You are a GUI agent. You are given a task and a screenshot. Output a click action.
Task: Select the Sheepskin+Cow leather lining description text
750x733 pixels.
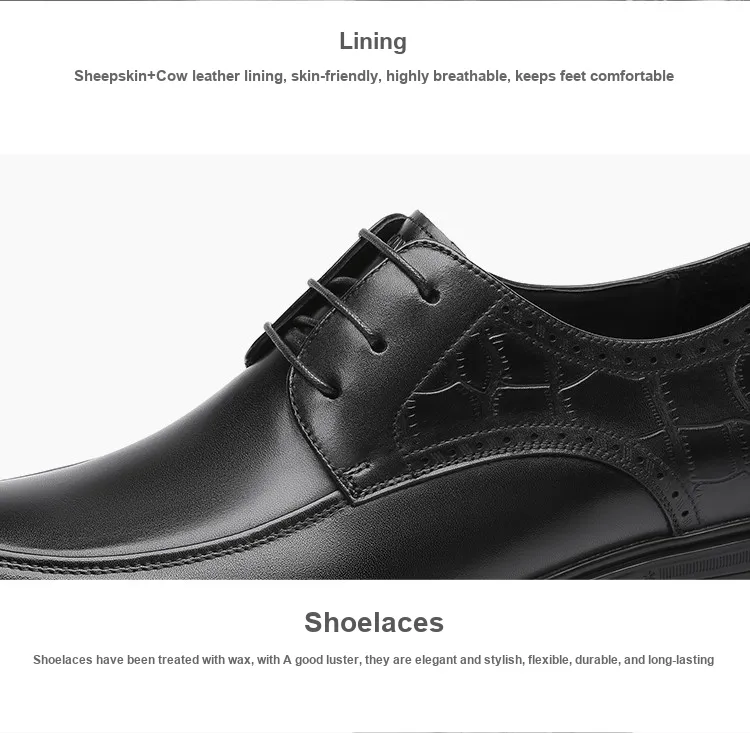pyautogui.click(x=374, y=76)
